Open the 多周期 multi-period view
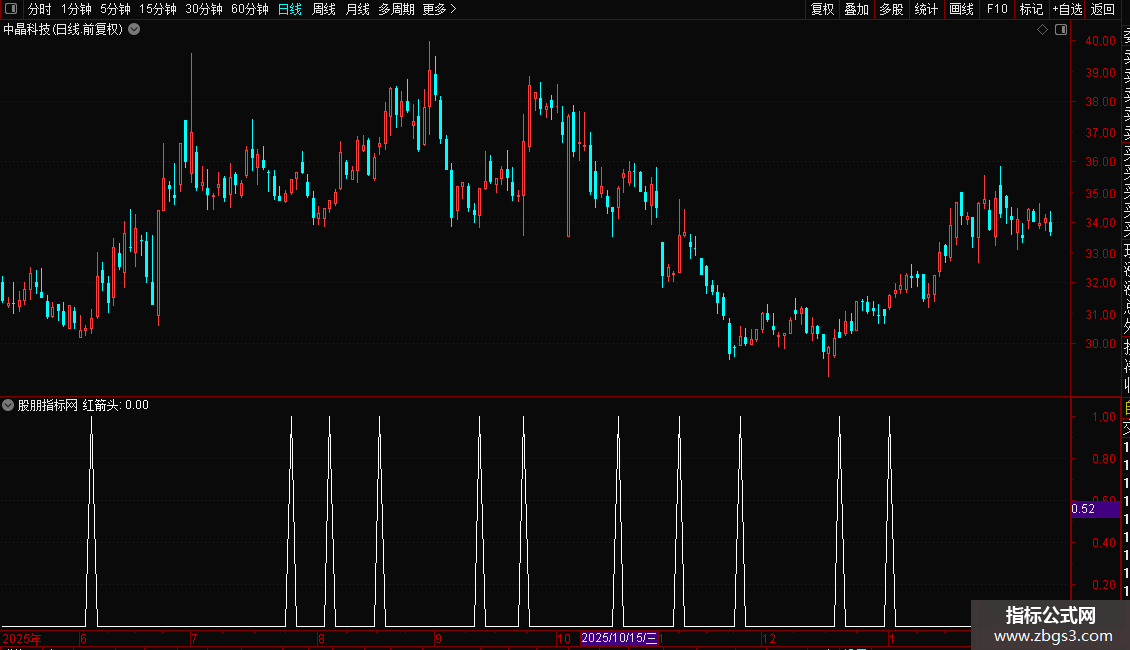 pos(396,9)
